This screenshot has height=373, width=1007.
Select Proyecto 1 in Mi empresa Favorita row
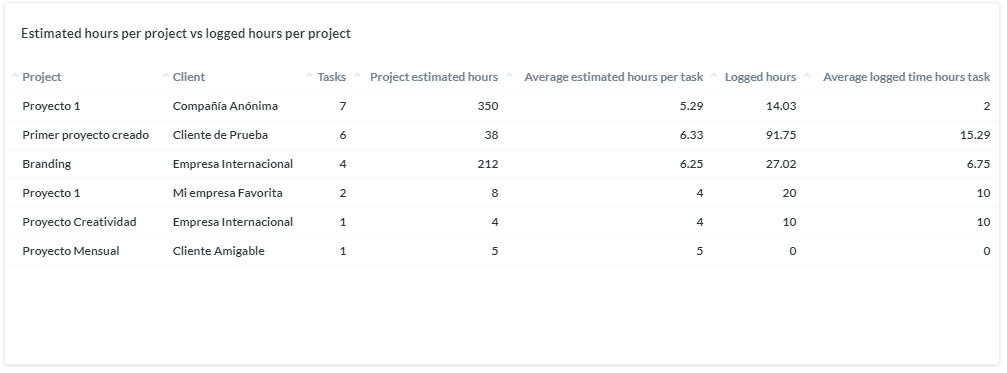(x=51, y=193)
